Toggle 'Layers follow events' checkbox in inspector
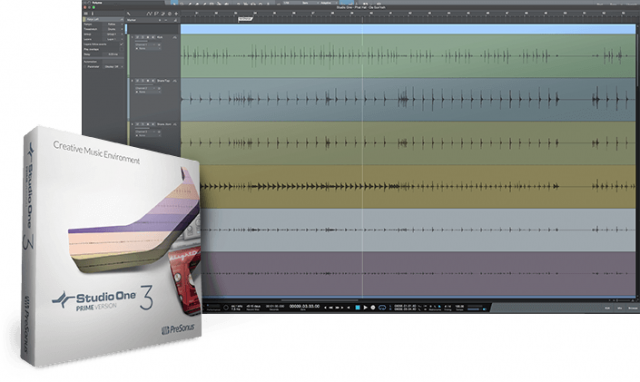640x382 pixels. tap(121, 44)
